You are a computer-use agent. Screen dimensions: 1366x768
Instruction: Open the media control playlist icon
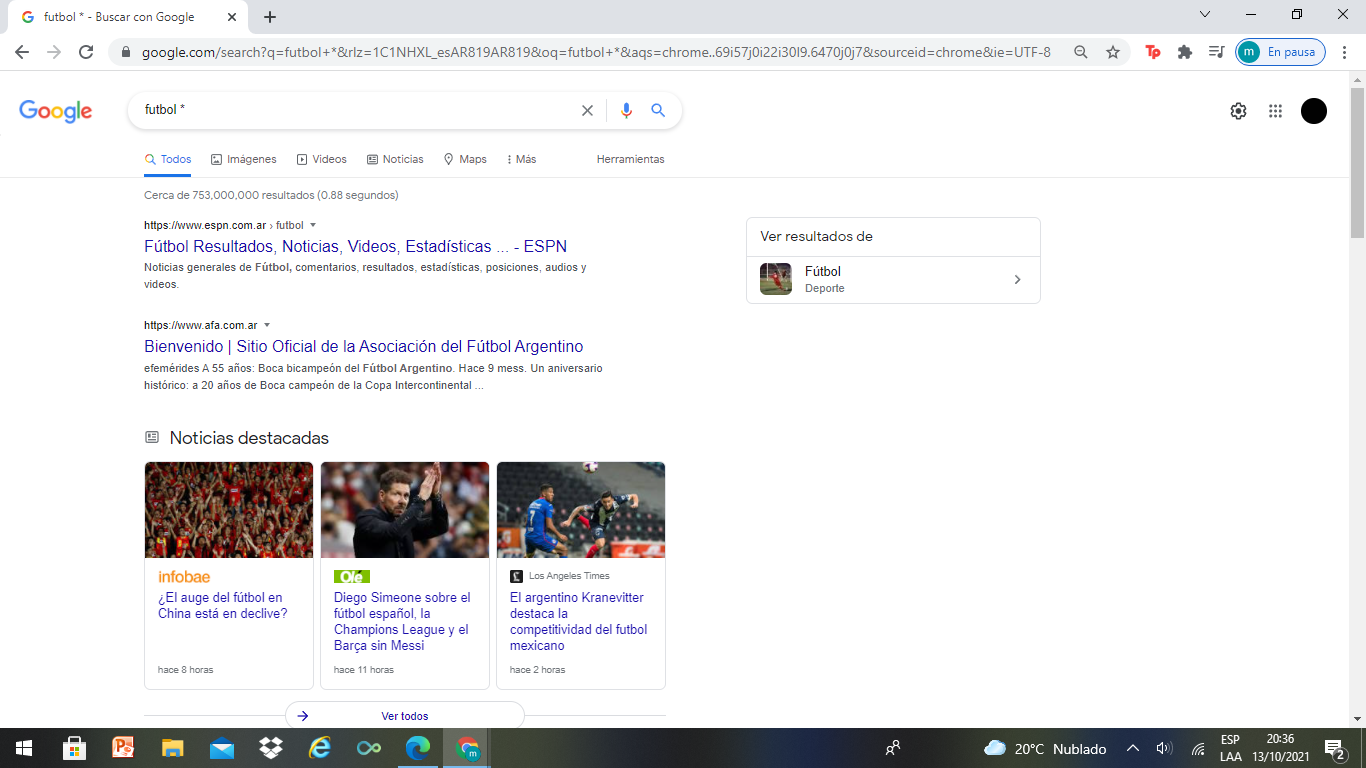pyautogui.click(x=1216, y=52)
